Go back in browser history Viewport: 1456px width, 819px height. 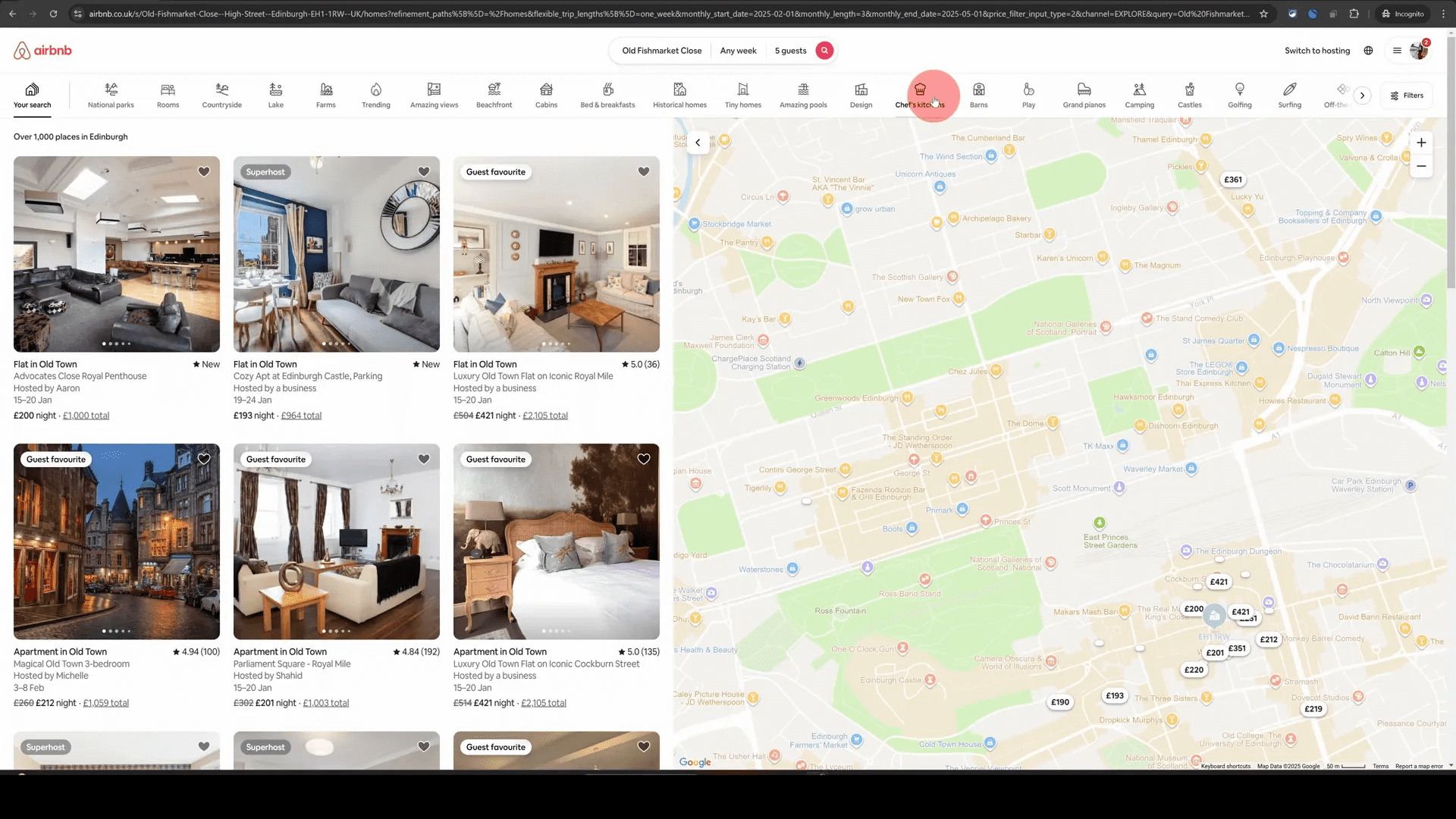coord(13,14)
